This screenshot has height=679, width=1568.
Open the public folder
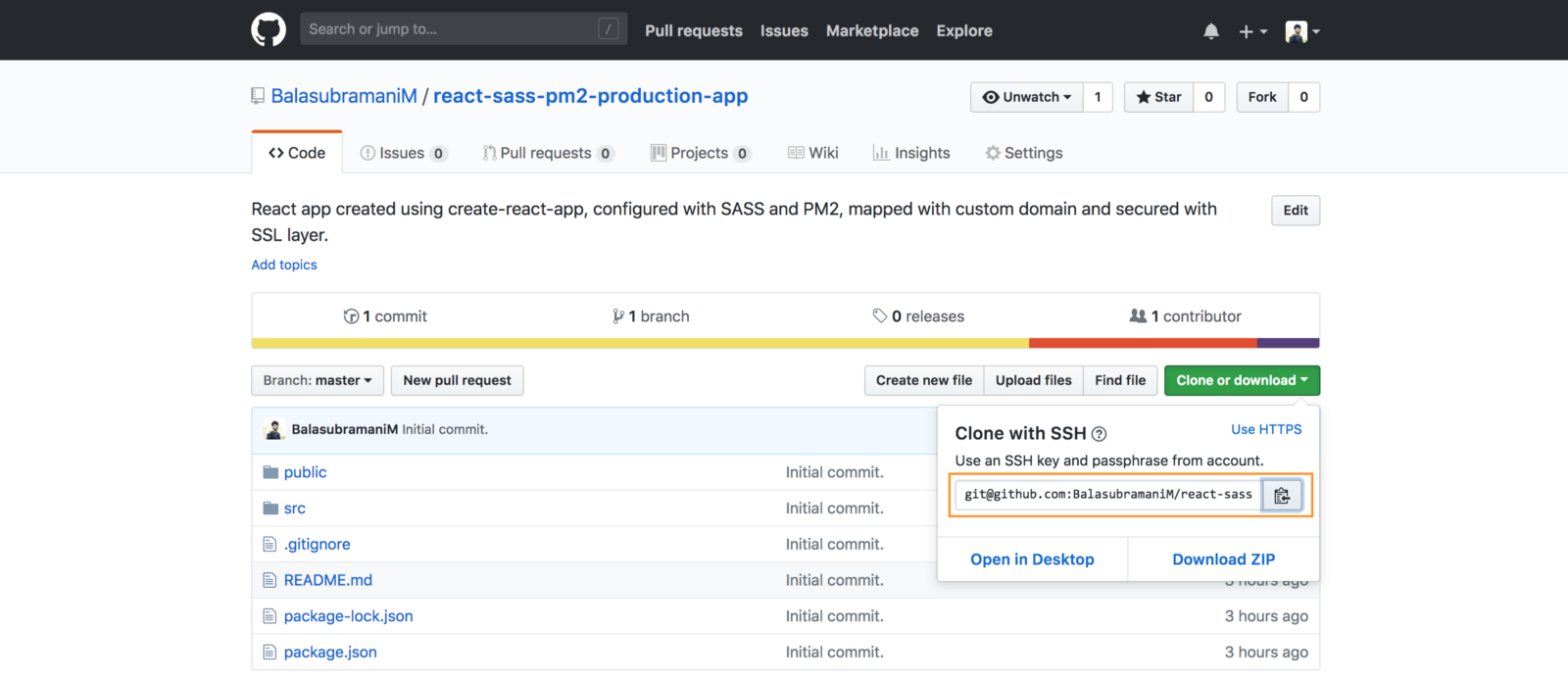pyautogui.click(x=305, y=472)
